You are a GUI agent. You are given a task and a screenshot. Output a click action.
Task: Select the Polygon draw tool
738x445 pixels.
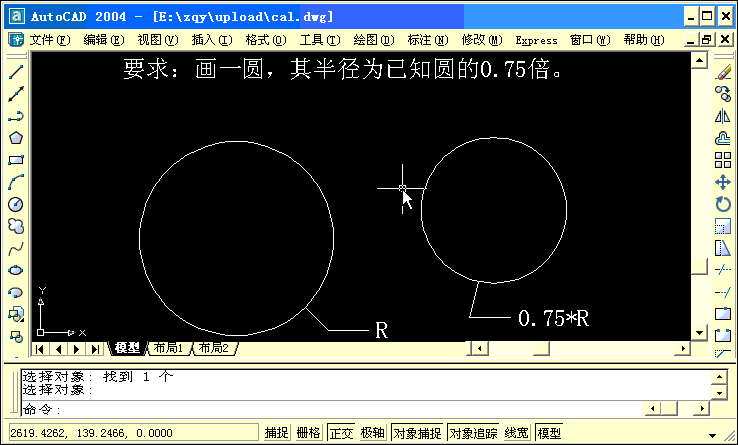(x=15, y=138)
